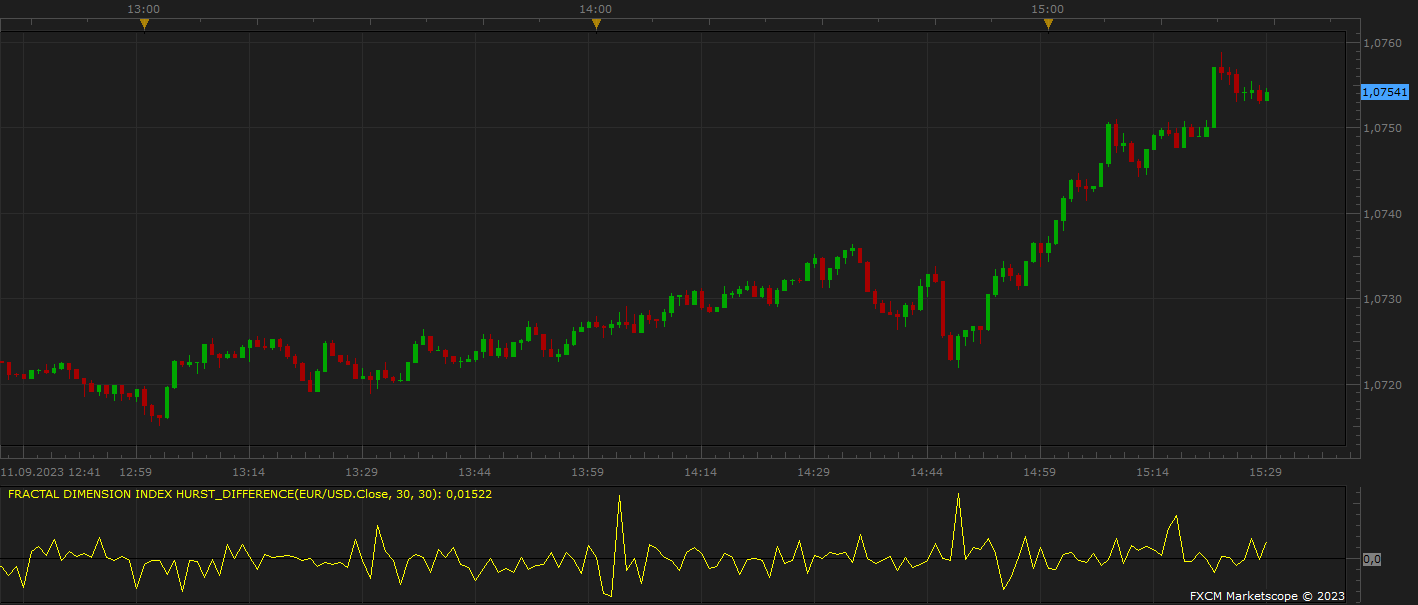Viewport: 1418px width, 605px height.
Task: Click the 15:29 time axis label
Action: click(x=1266, y=472)
